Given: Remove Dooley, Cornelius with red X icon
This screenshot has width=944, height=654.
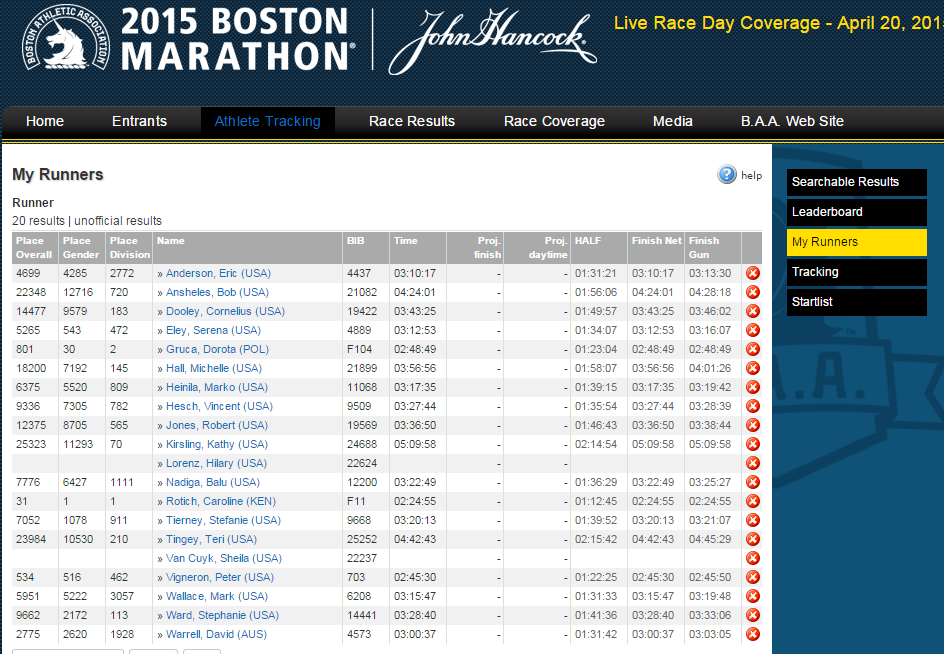Looking at the screenshot, I should tap(753, 311).
